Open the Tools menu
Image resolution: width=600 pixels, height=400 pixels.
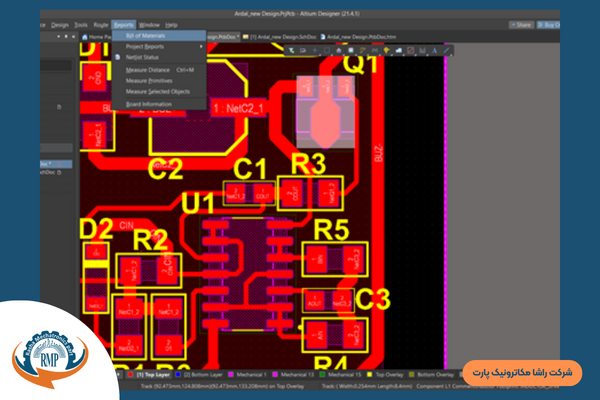coord(81,24)
